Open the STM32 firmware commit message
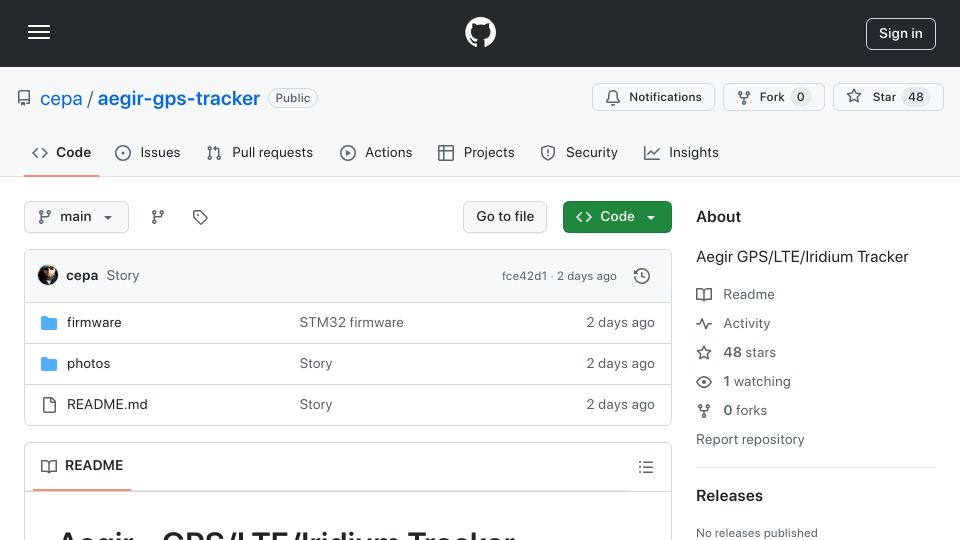The width and height of the screenshot is (960, 540). pyautogui.click(x=351, y=323)
